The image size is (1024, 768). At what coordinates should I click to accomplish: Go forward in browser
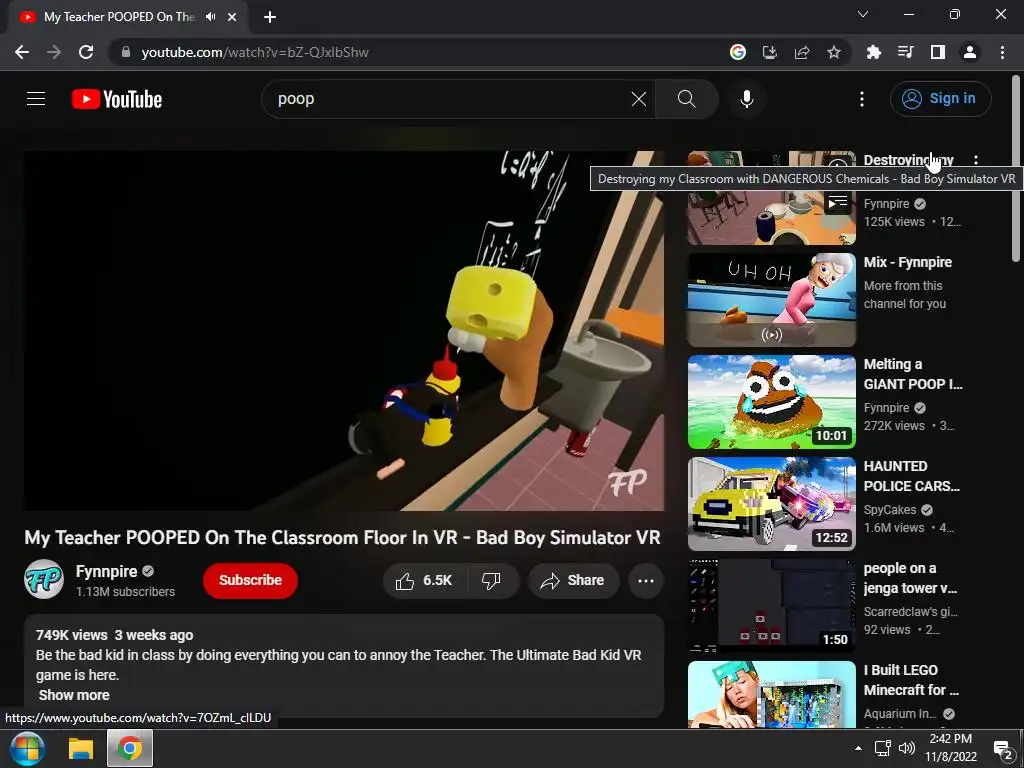(54, 52)
